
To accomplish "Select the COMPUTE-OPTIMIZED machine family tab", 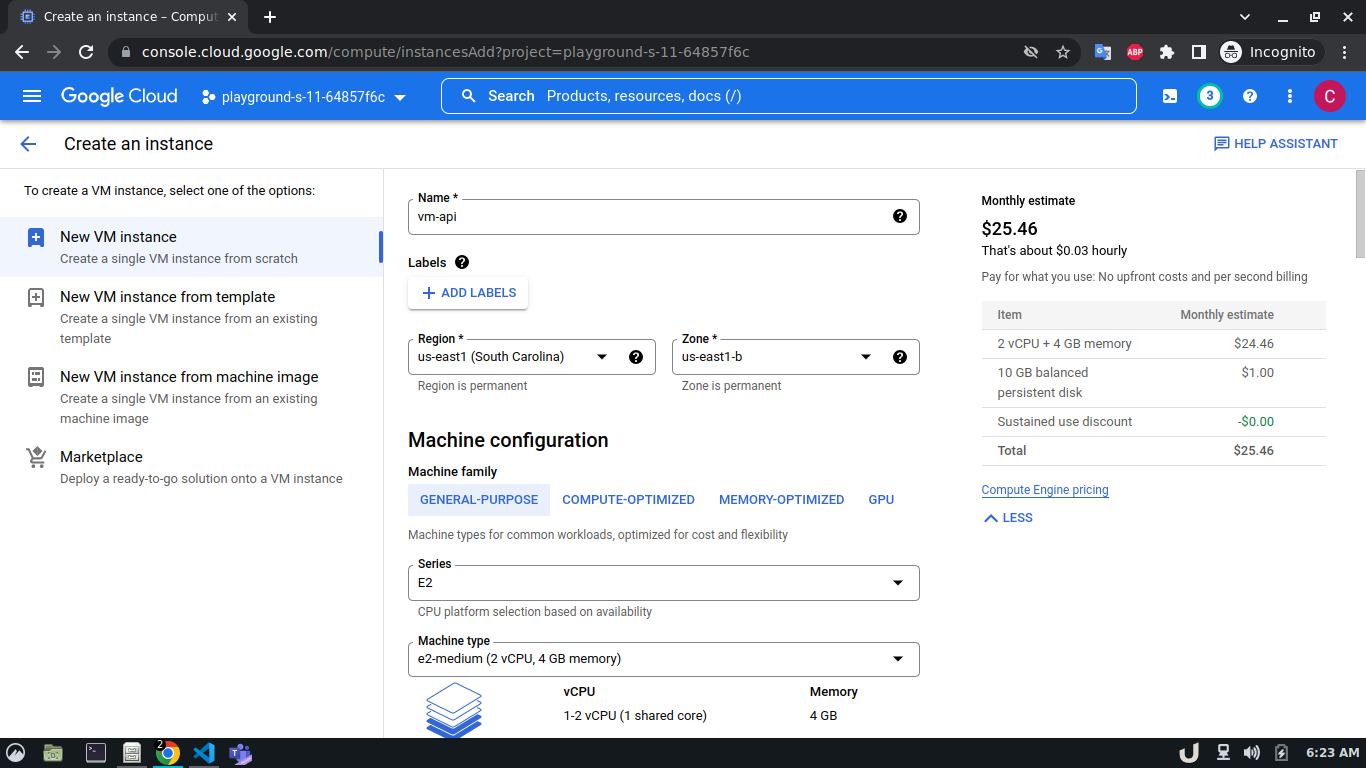I will (628, 500).
